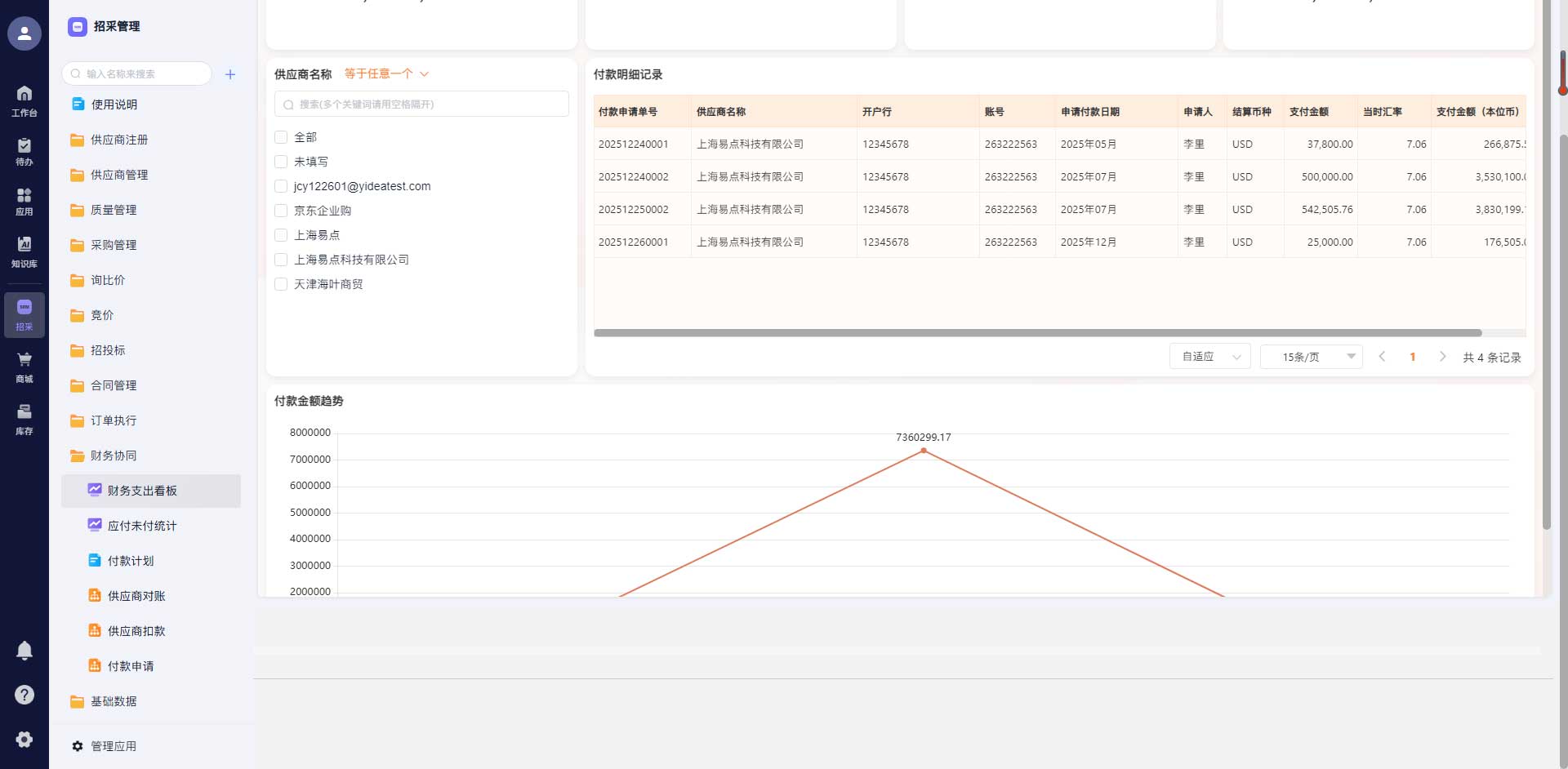Expand the 自适应 layout dropdown

(1209, 357)
